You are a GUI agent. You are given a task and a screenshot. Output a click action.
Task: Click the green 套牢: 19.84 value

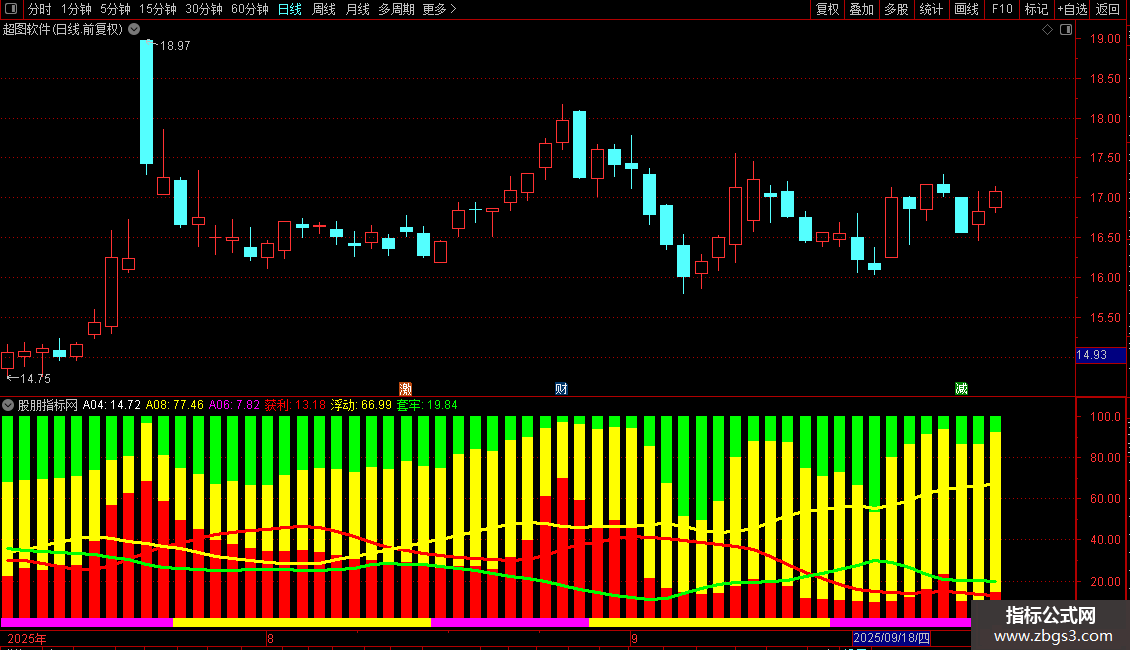point(427,405)
